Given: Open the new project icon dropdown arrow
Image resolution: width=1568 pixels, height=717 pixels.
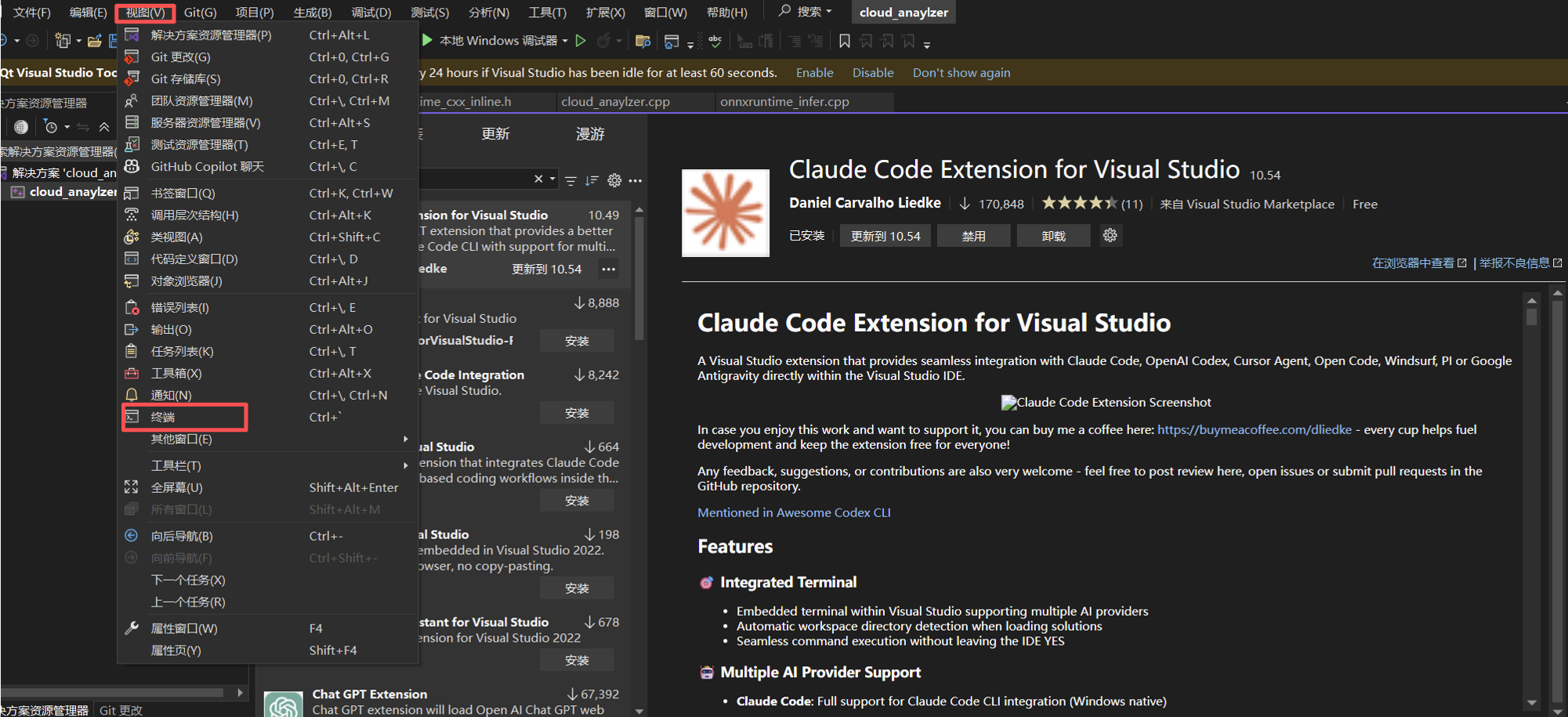Looking at the screenshot, I should [x=78, y=41].
